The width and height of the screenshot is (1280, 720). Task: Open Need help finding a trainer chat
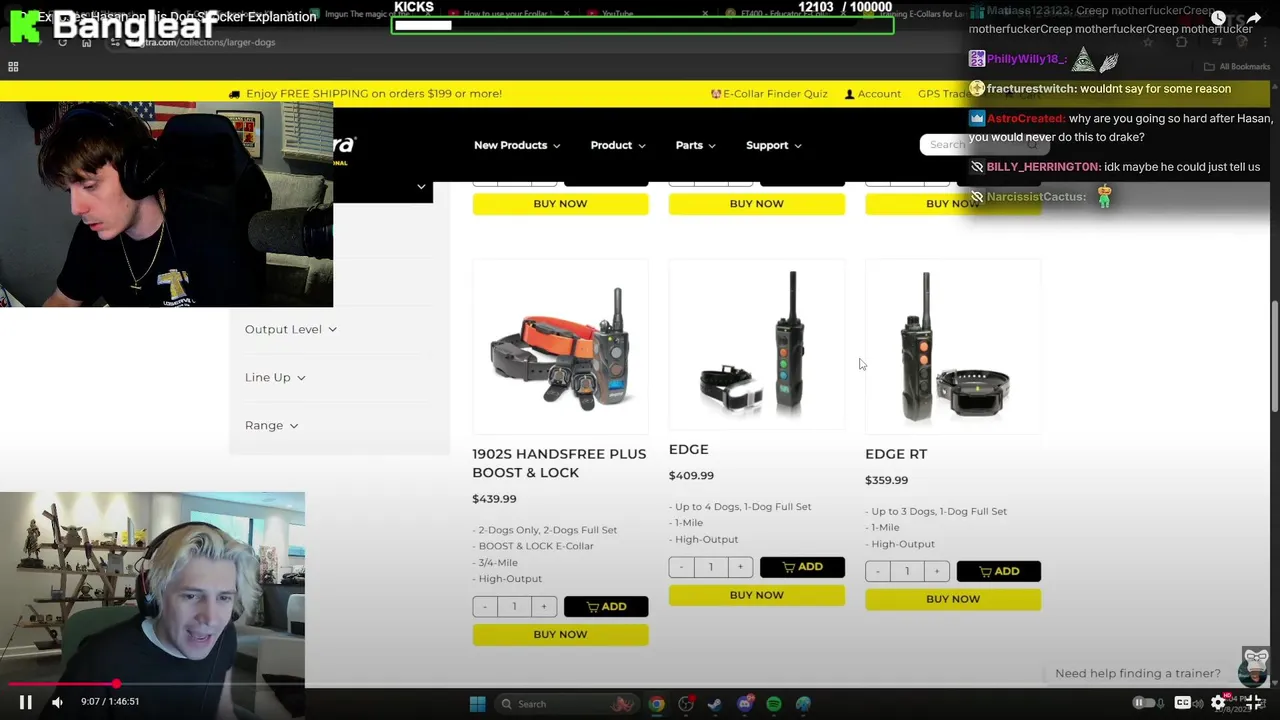[x=1138, y=674]
